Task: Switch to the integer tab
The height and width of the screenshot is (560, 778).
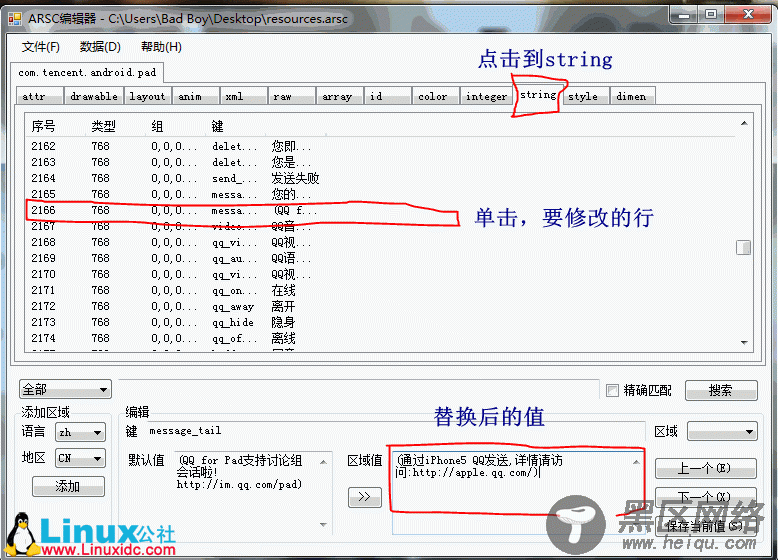Action: [486, 96]
